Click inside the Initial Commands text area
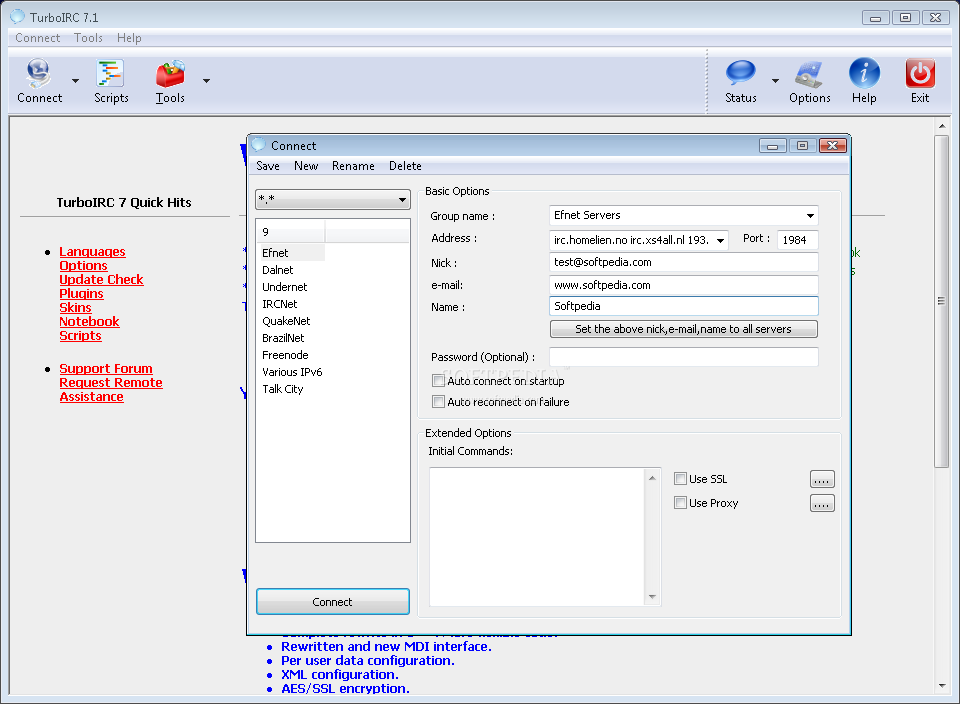The height and width of the screenshot is (704, 960). tap(537, 537)
